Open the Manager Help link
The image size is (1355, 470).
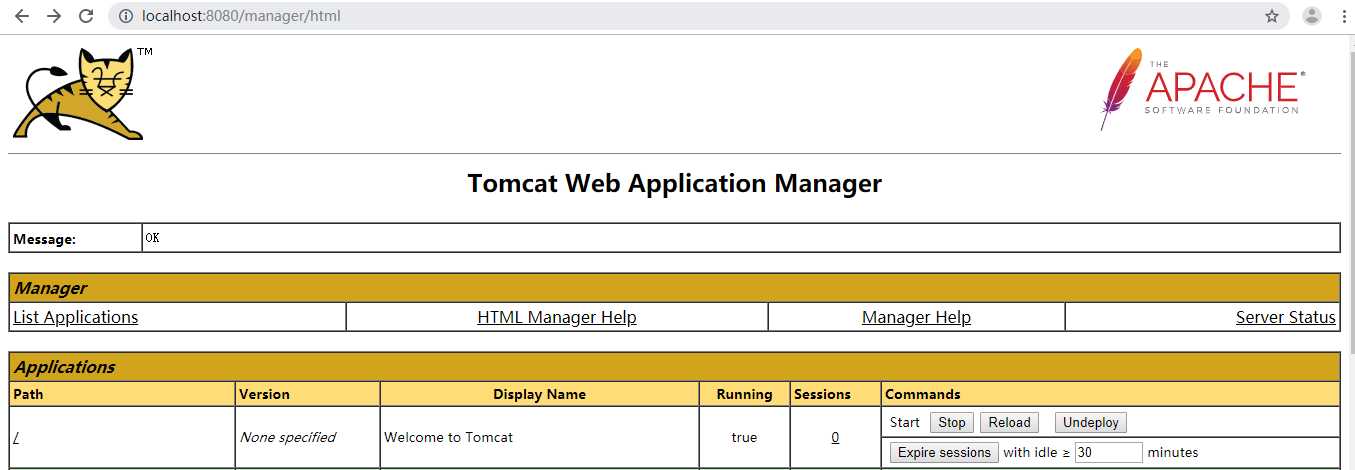click(916, 317)
